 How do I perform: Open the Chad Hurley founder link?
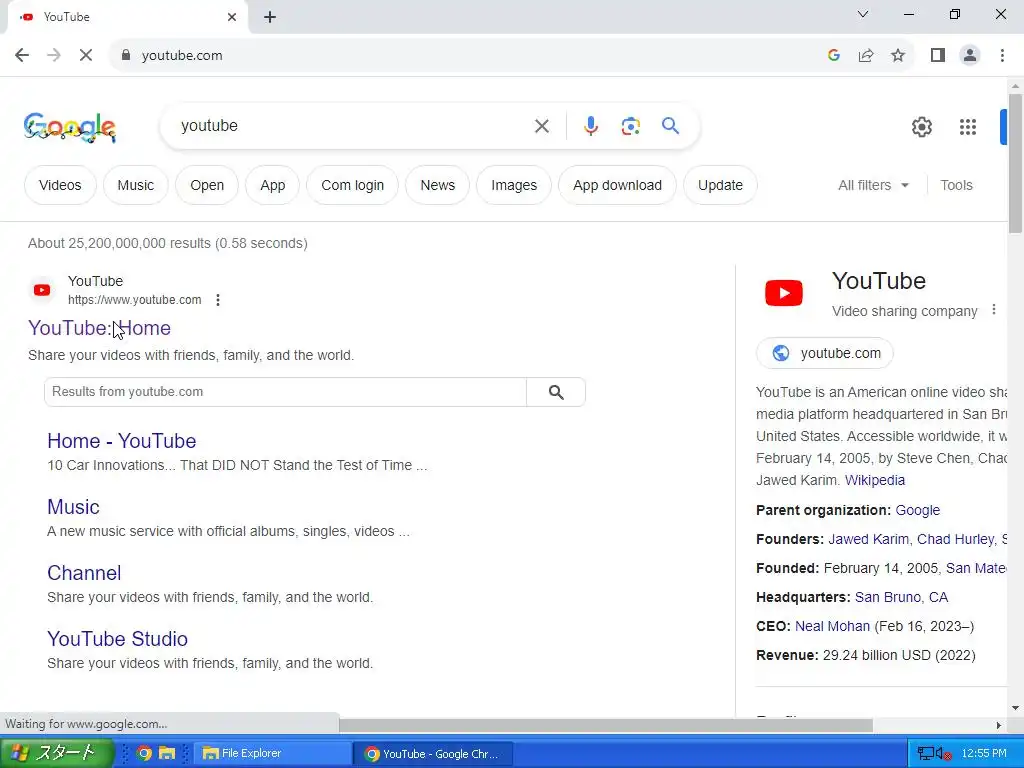tap(955, 539)
